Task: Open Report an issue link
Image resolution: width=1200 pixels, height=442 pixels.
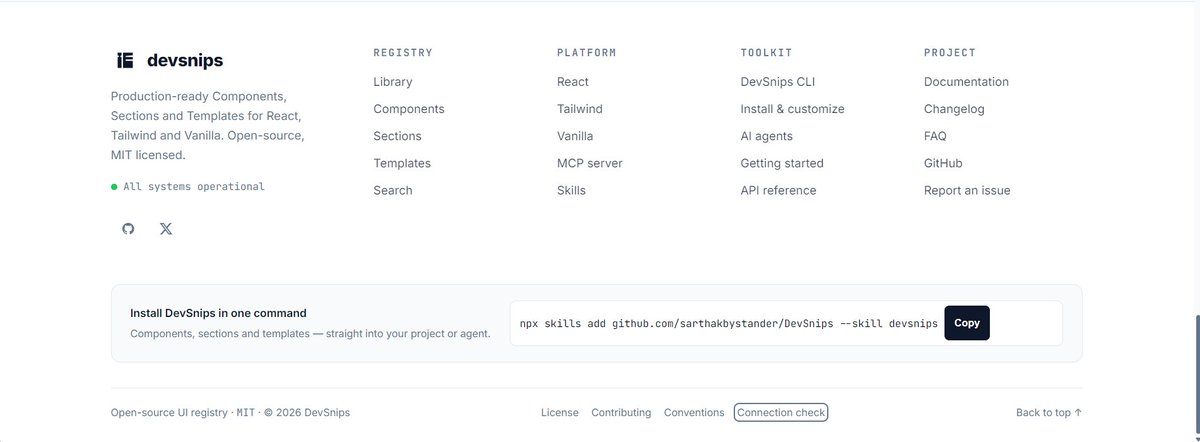Action: pyautogui.click(x=967, y=190)
